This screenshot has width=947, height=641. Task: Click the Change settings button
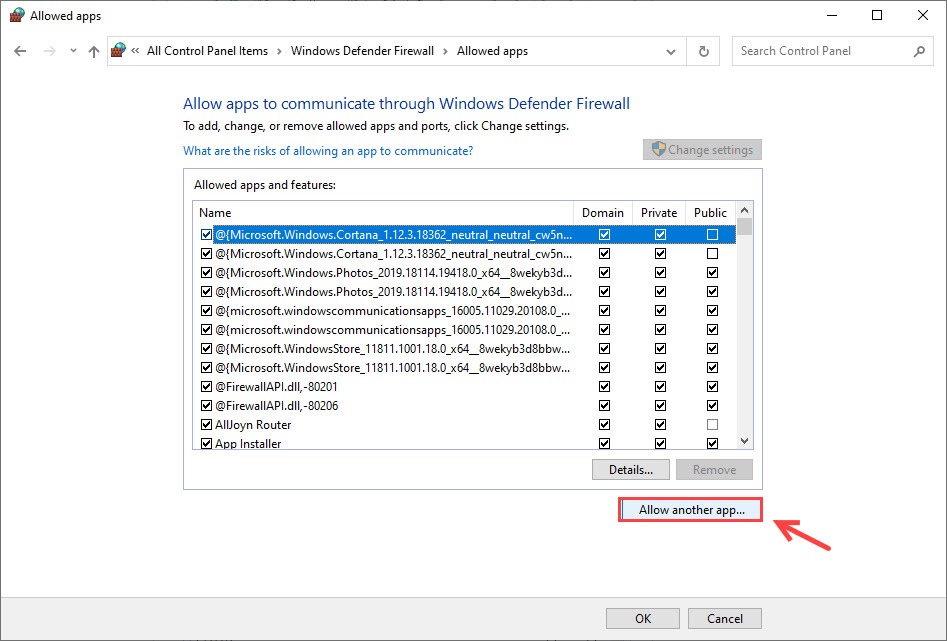coord(702,149)
